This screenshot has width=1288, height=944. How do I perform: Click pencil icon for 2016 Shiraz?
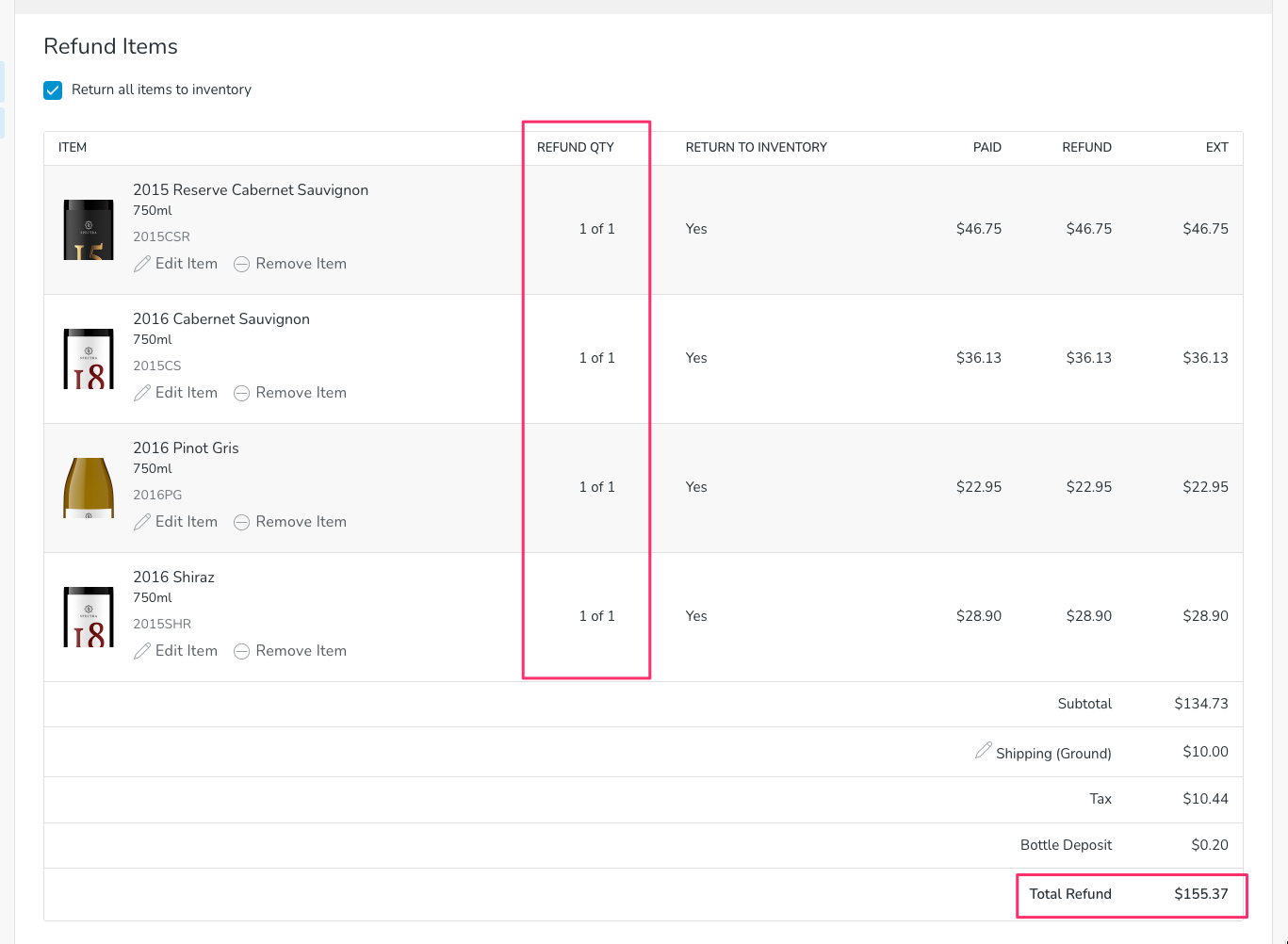pos(142,651)
